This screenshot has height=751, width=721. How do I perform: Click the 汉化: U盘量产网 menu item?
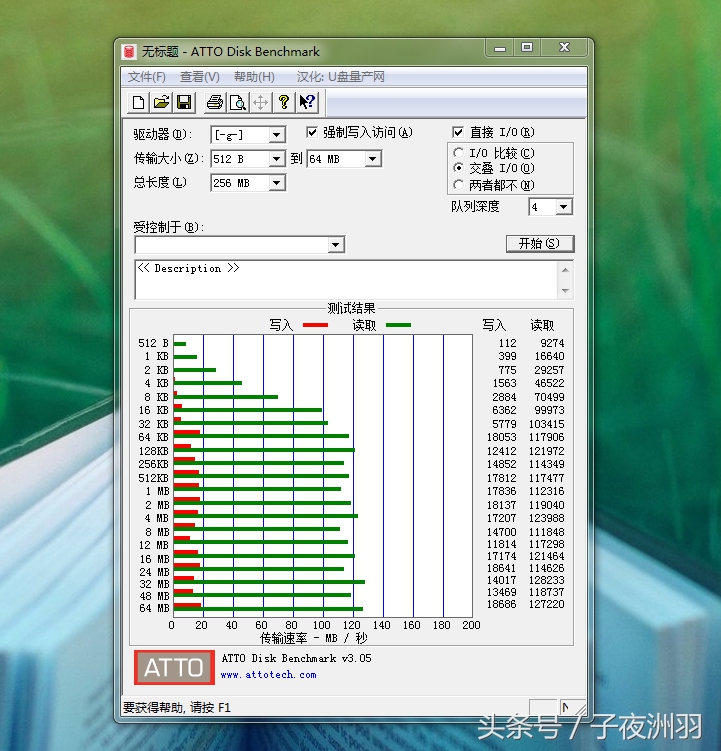(x=340, y=77)
